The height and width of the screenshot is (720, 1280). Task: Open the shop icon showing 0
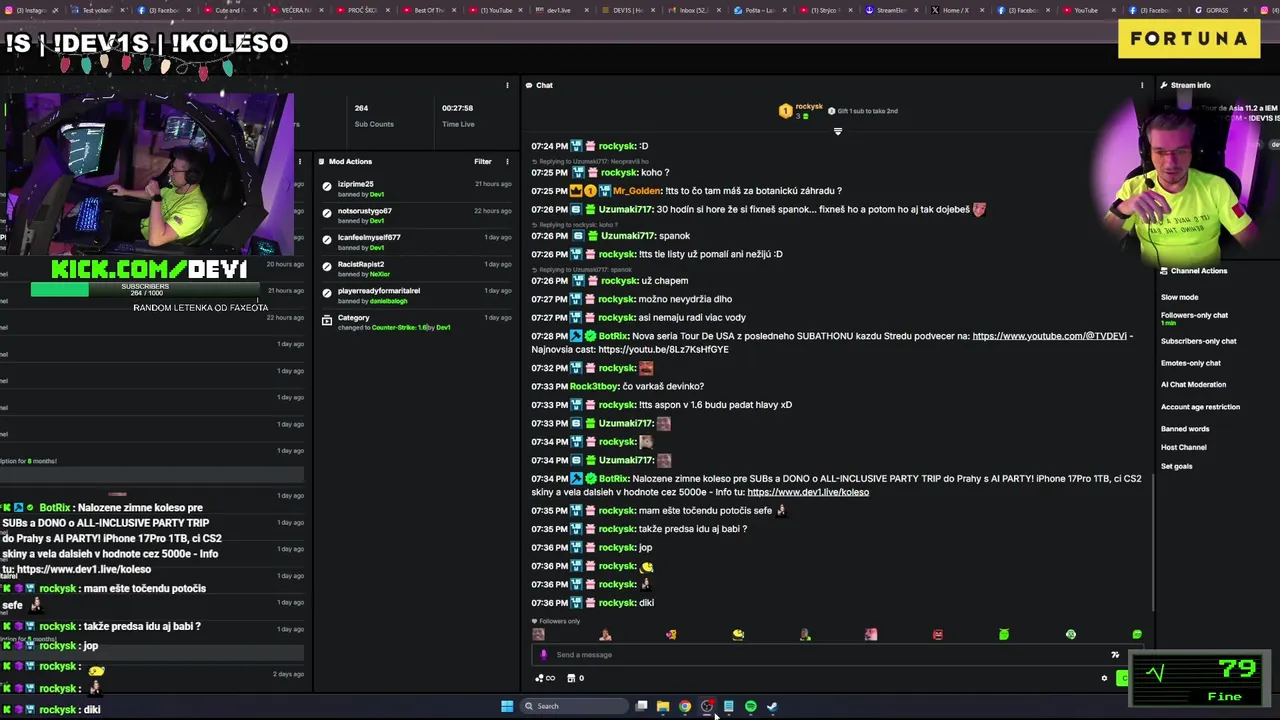pyautogui.click(x=575, y=678)
